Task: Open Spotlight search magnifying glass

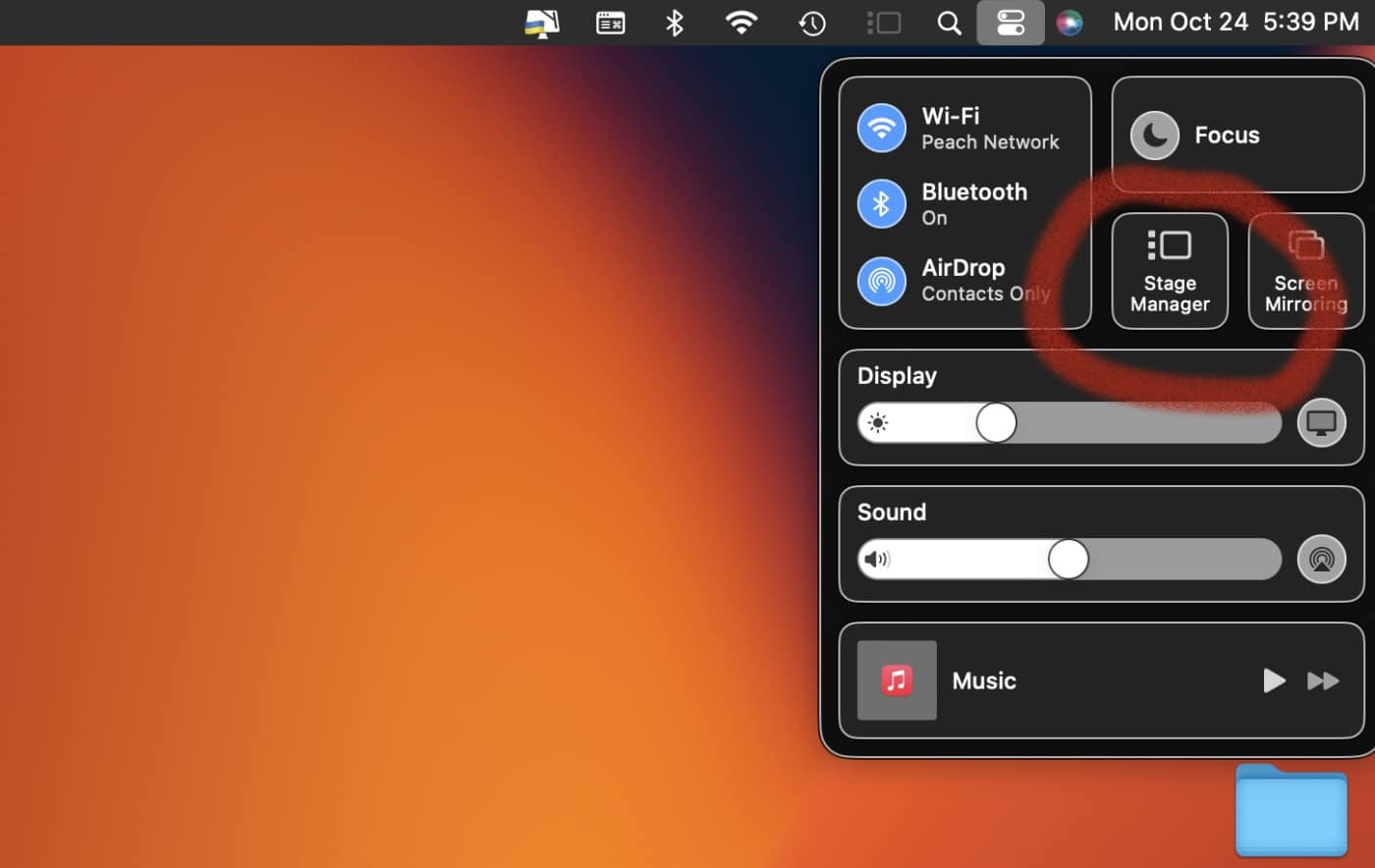Action: (949, 23)
